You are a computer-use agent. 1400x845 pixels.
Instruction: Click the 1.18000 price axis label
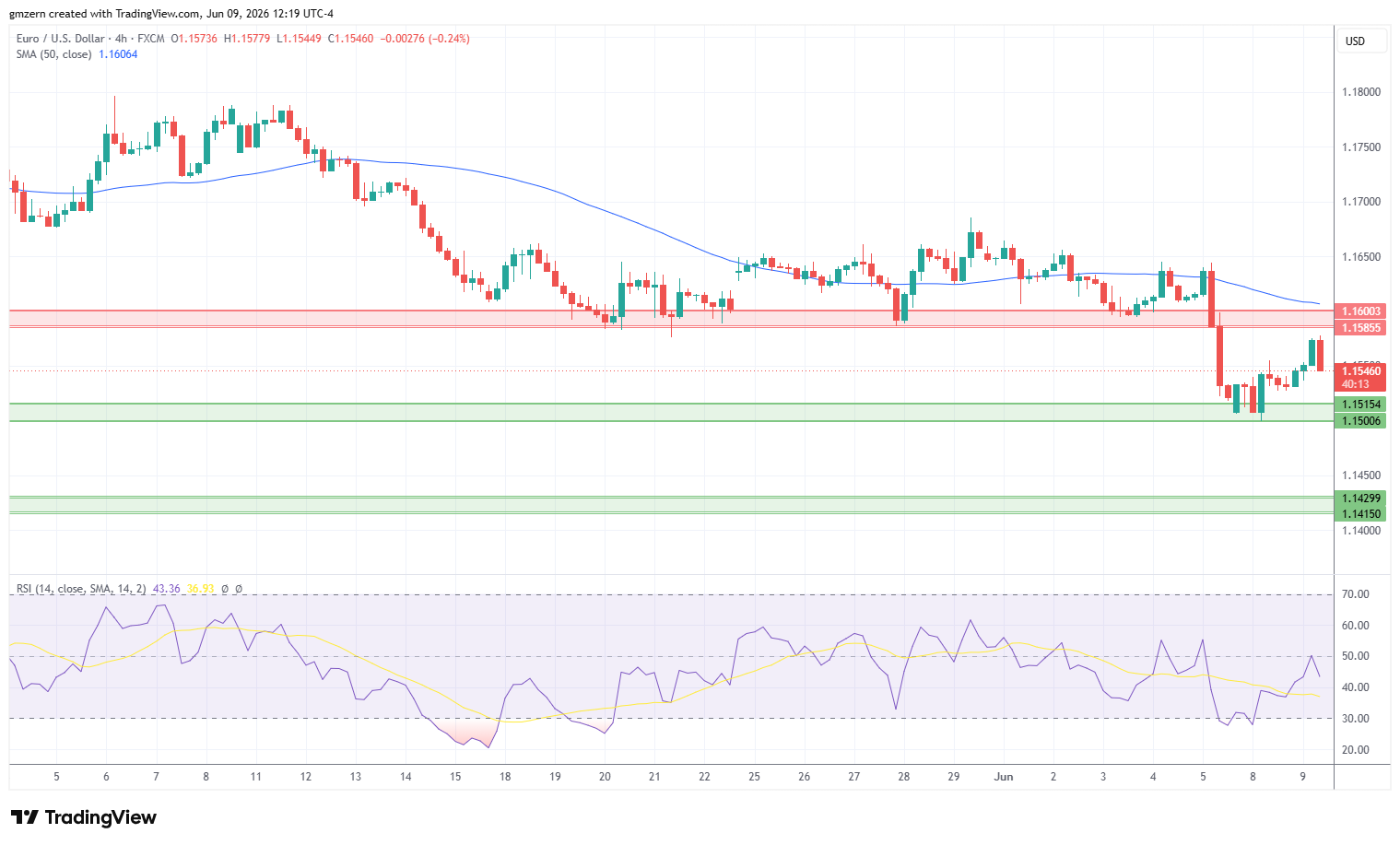click(1361, 92)
